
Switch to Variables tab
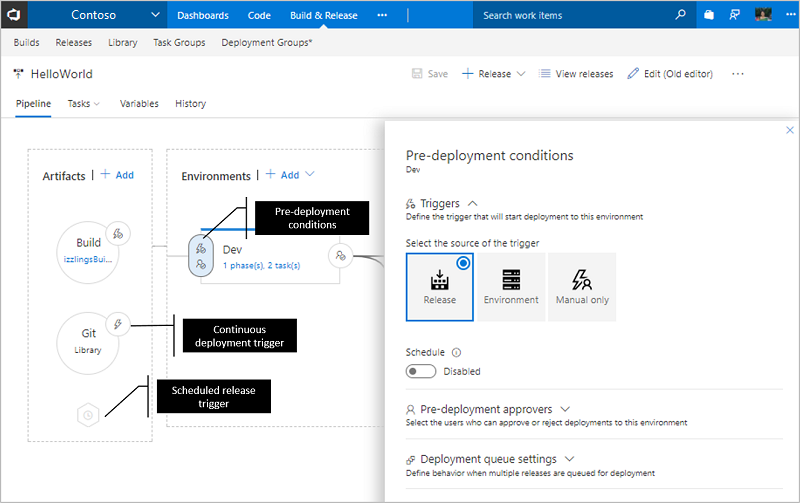point(139,104)
